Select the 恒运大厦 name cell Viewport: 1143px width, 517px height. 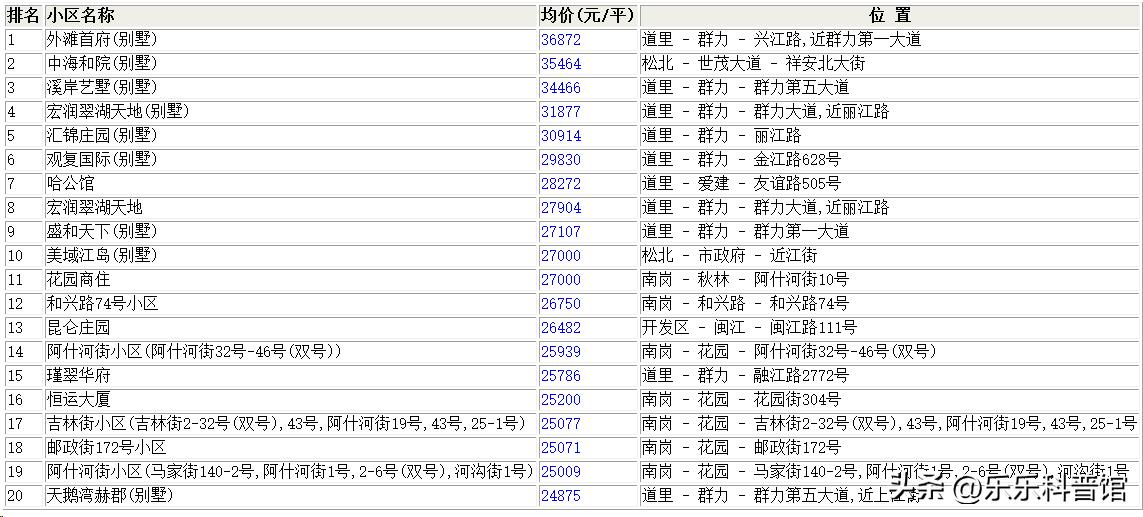pos(291,400)
